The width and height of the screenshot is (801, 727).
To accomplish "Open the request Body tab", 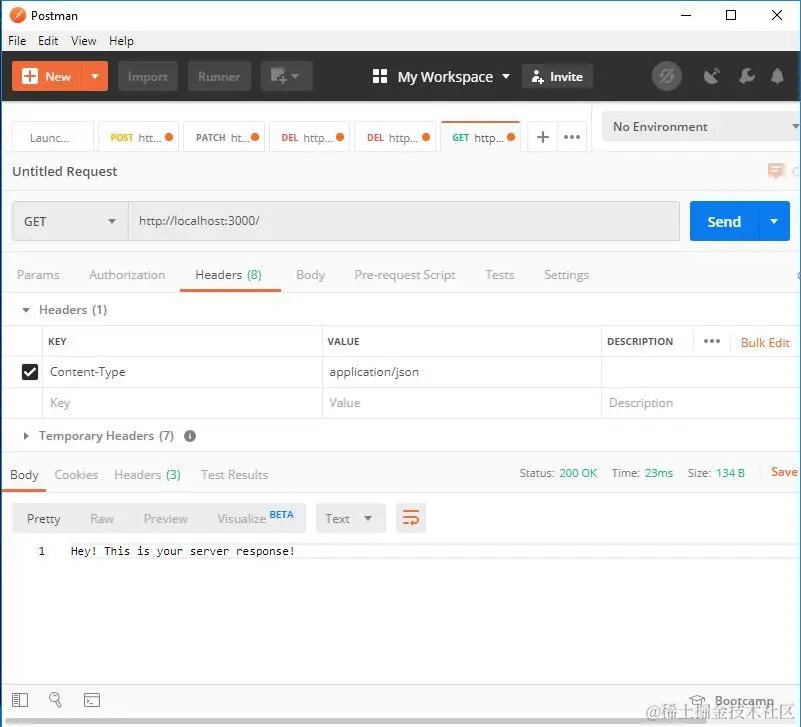I will [x=311, y=275].
